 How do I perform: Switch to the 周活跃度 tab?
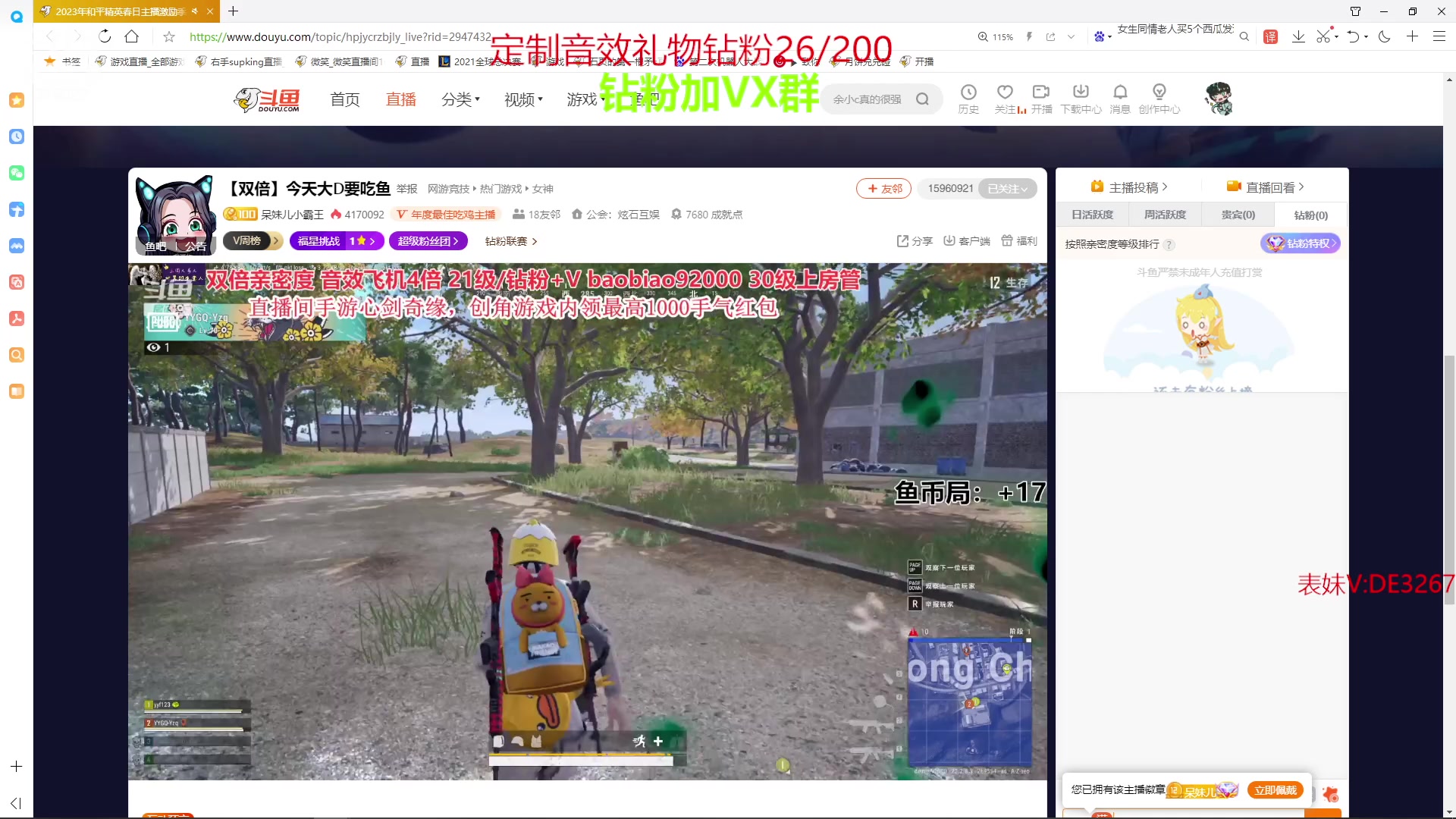pyautogui.click(x=1165, y=215)
